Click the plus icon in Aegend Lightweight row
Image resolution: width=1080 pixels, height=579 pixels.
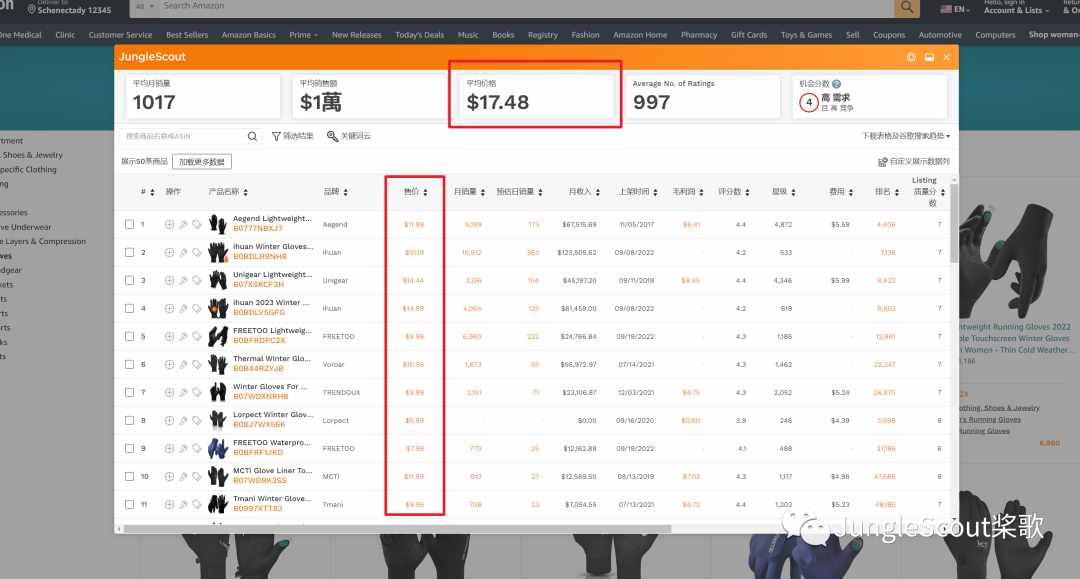tap(169, 224)
